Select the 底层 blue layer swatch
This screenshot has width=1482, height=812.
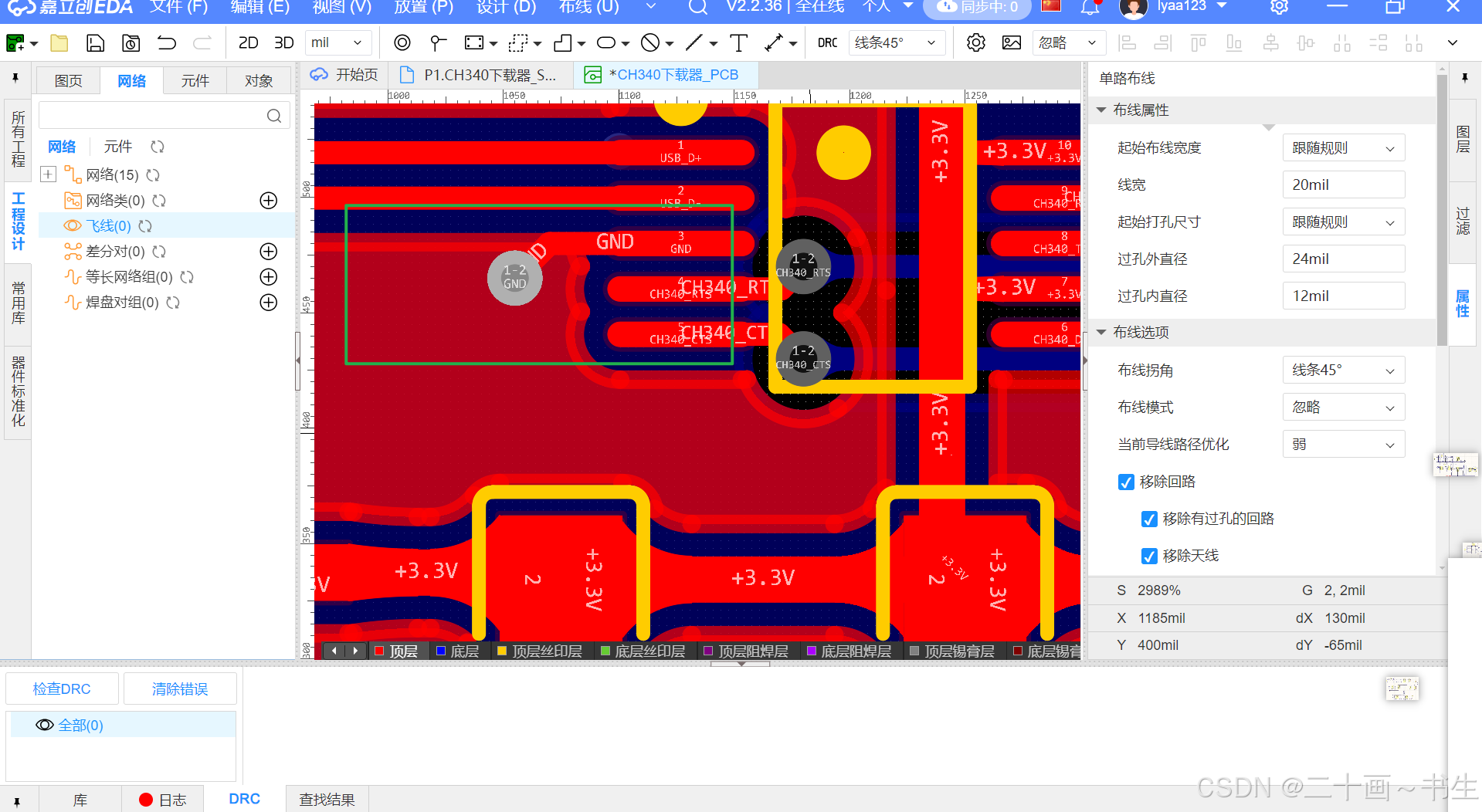[x=441, y=651]
